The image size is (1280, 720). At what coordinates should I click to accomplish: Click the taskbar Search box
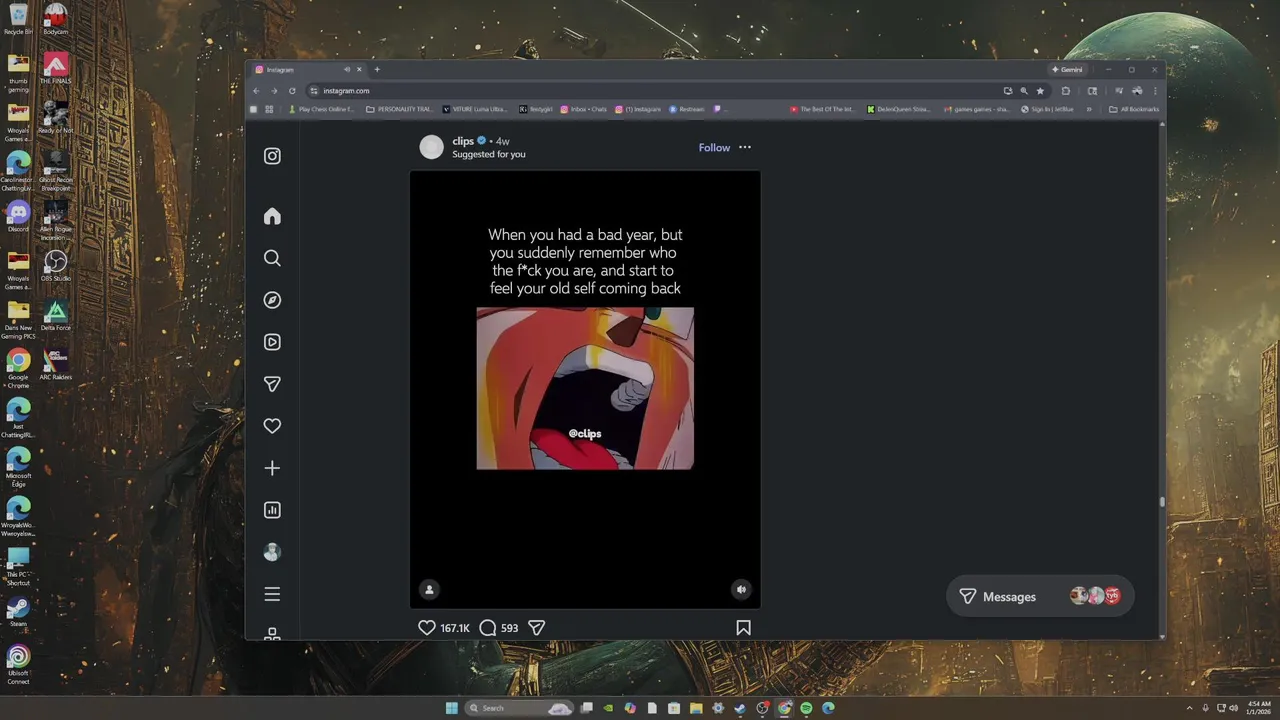click(518, 708)
